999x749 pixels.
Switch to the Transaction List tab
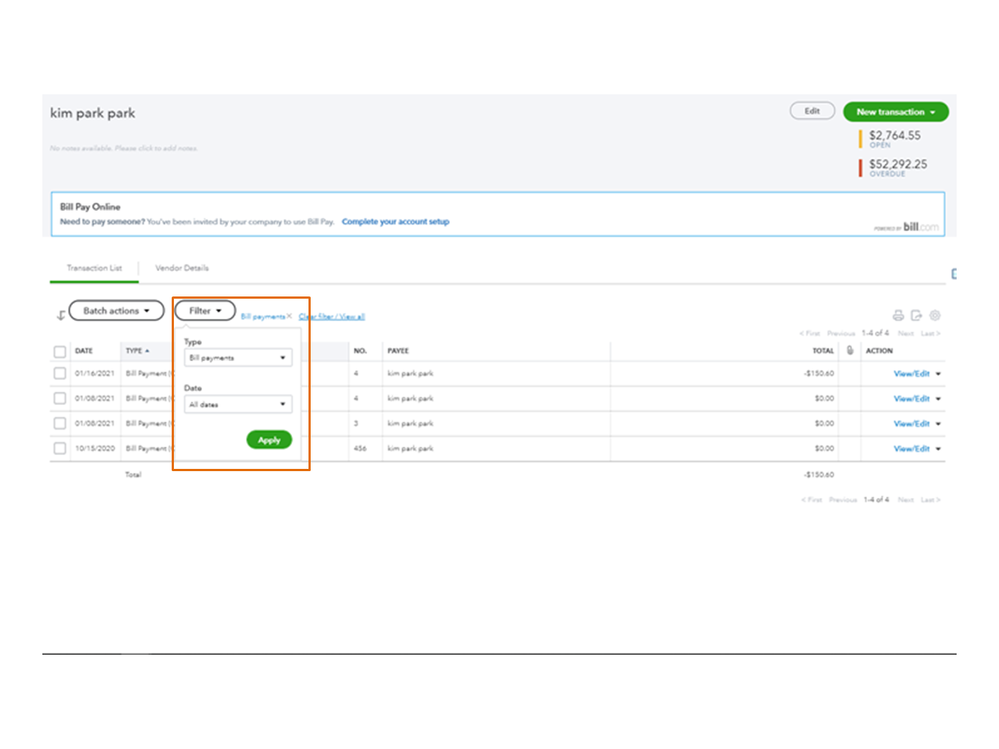click(94, 268)
